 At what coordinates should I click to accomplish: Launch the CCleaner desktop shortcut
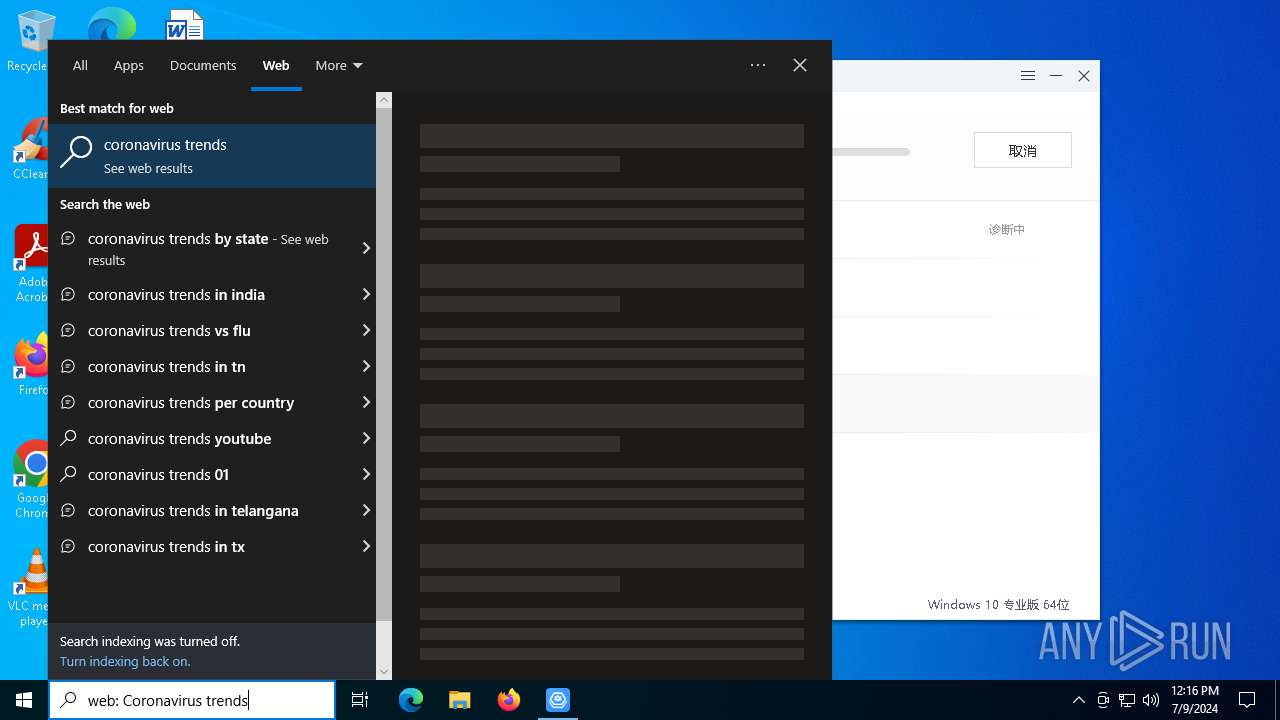tap(30, 150)
